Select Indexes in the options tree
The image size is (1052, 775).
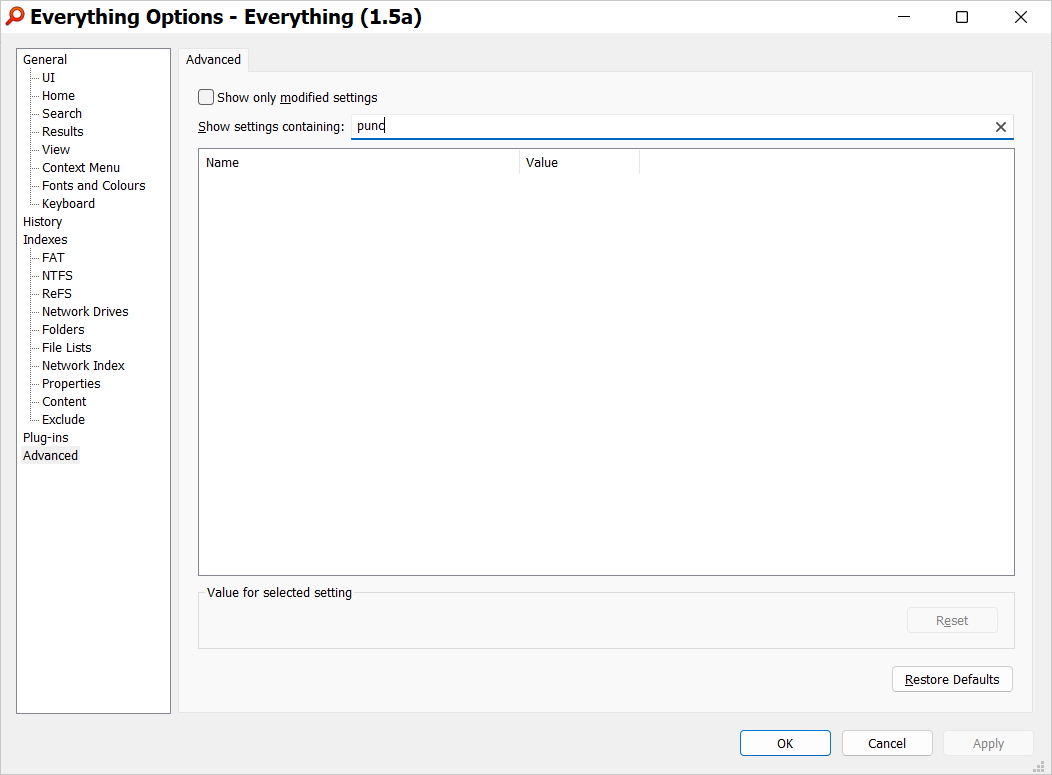[45, 240]
